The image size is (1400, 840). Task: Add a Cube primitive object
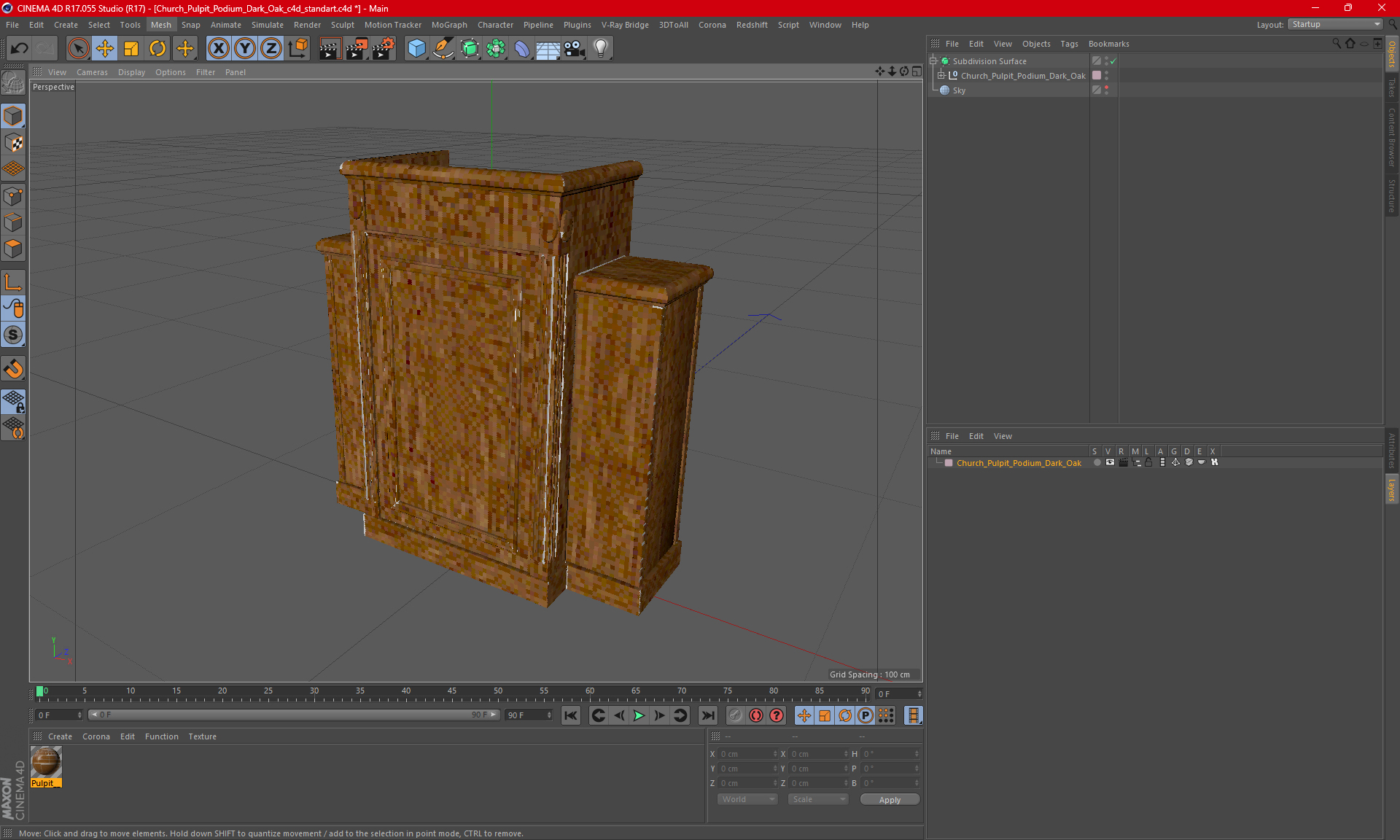(x=416, y=49)
